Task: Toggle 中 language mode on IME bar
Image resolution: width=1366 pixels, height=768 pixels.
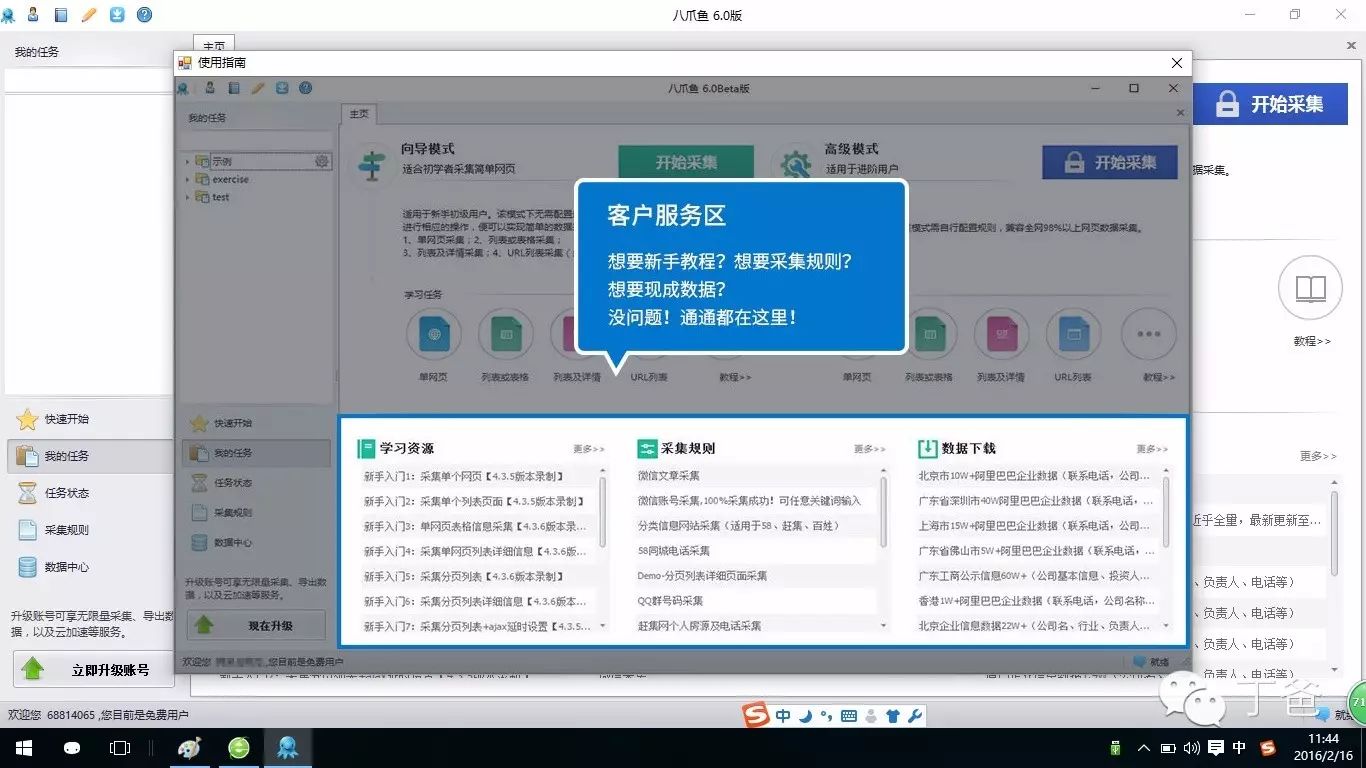Action: (x=783, y=716)
